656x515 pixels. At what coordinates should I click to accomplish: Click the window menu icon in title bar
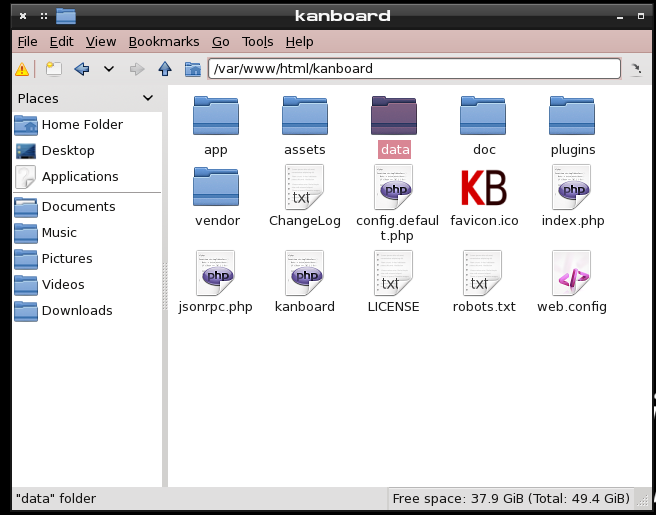(x=66, y=16)
